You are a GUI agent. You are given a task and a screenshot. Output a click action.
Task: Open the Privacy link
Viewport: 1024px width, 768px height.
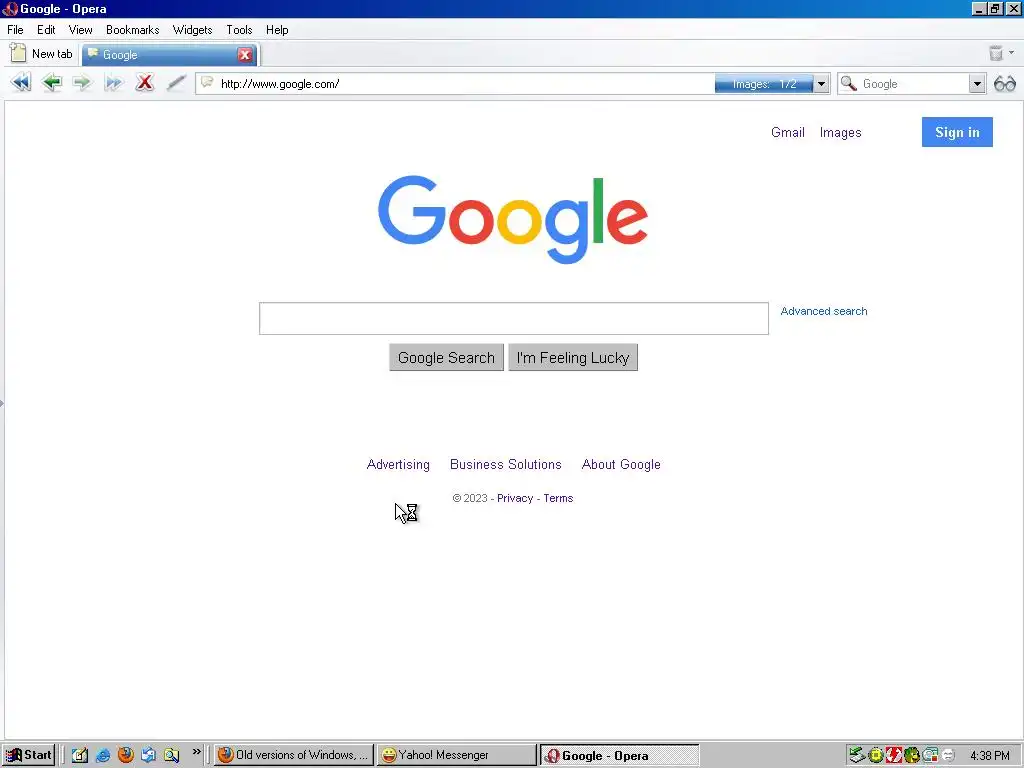pyautogui.click(x=515, y=498)
